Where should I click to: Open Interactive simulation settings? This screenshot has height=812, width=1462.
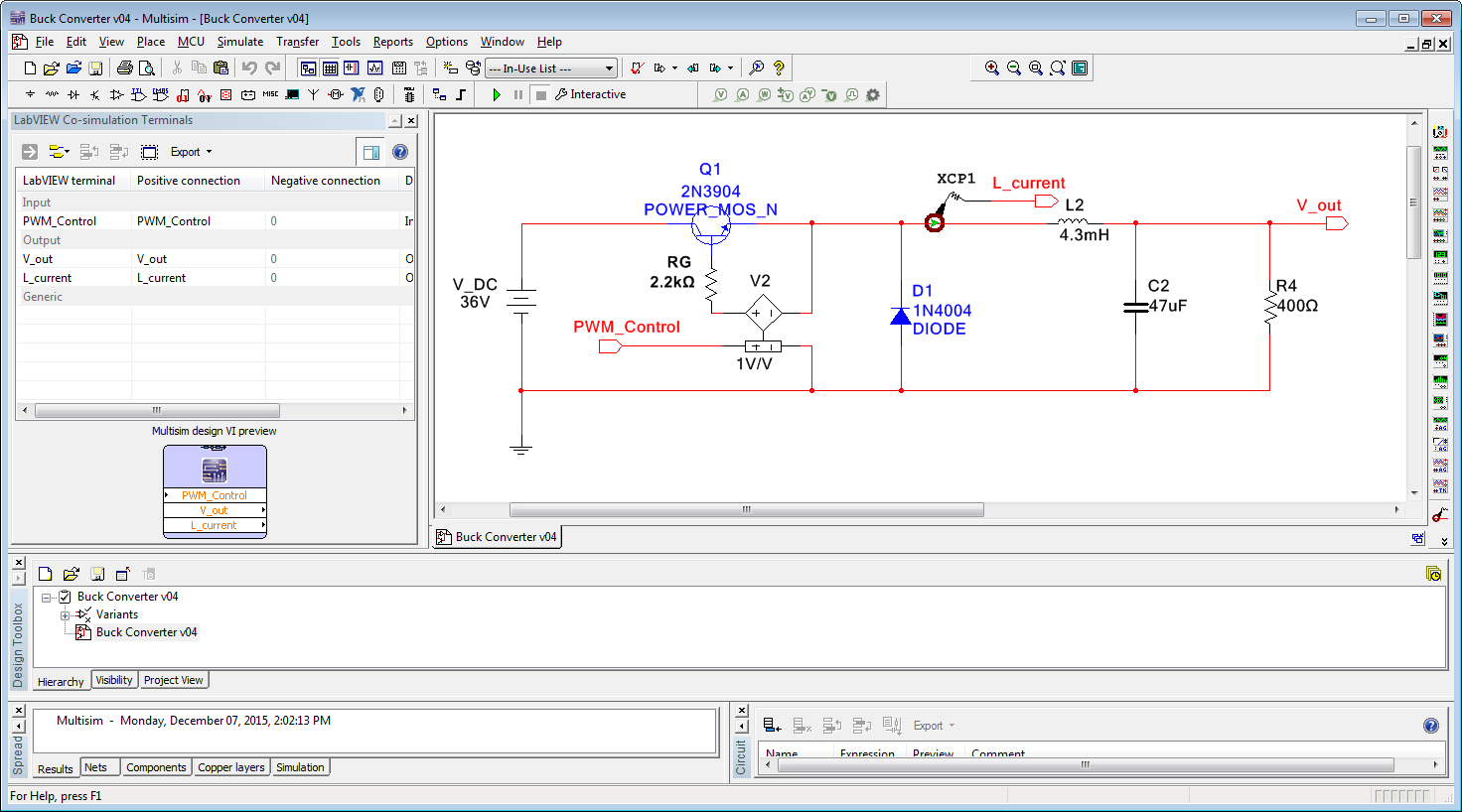(591, 95)
